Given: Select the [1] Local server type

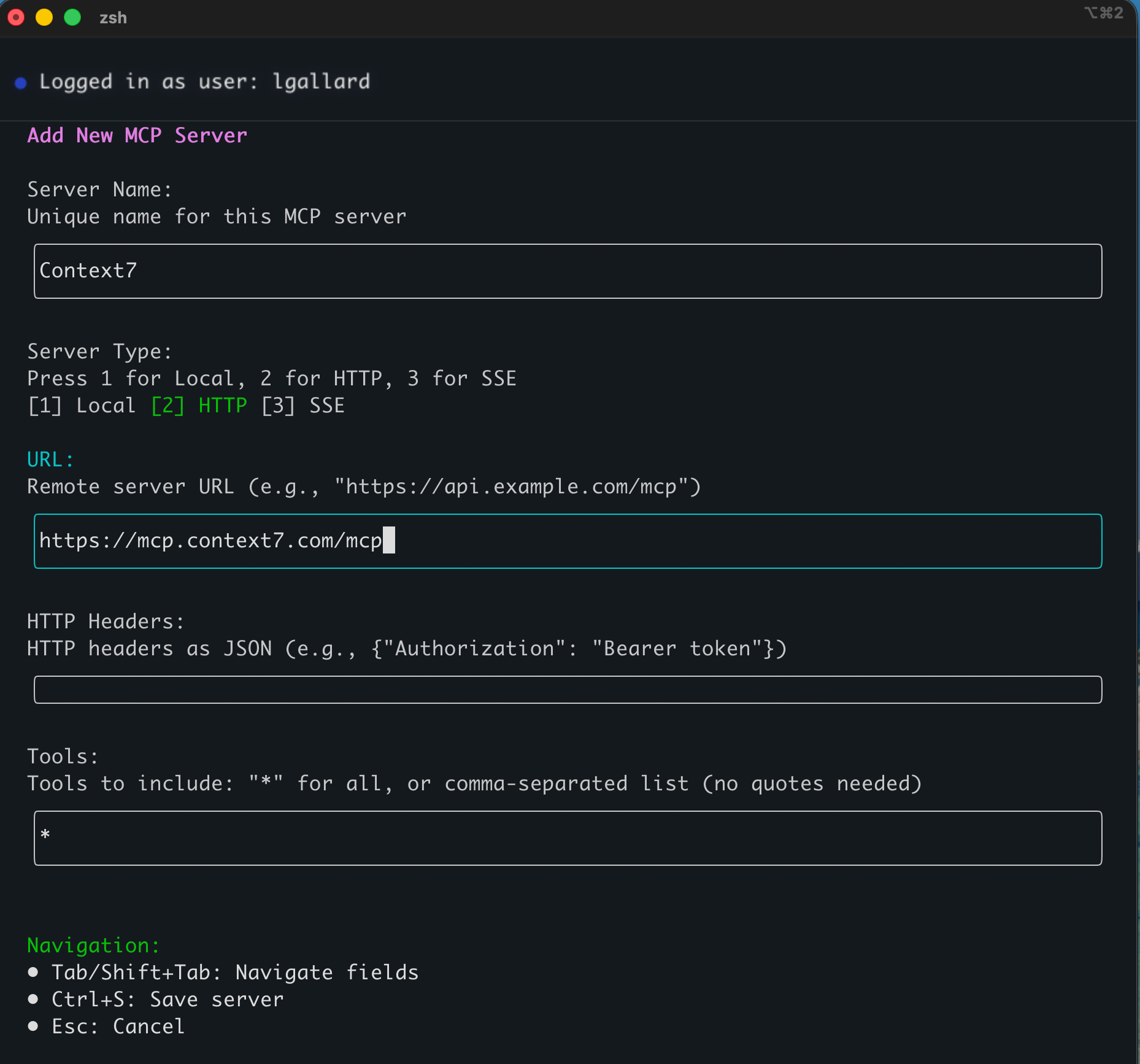Looking at the screenshot, I should point(82,406).
